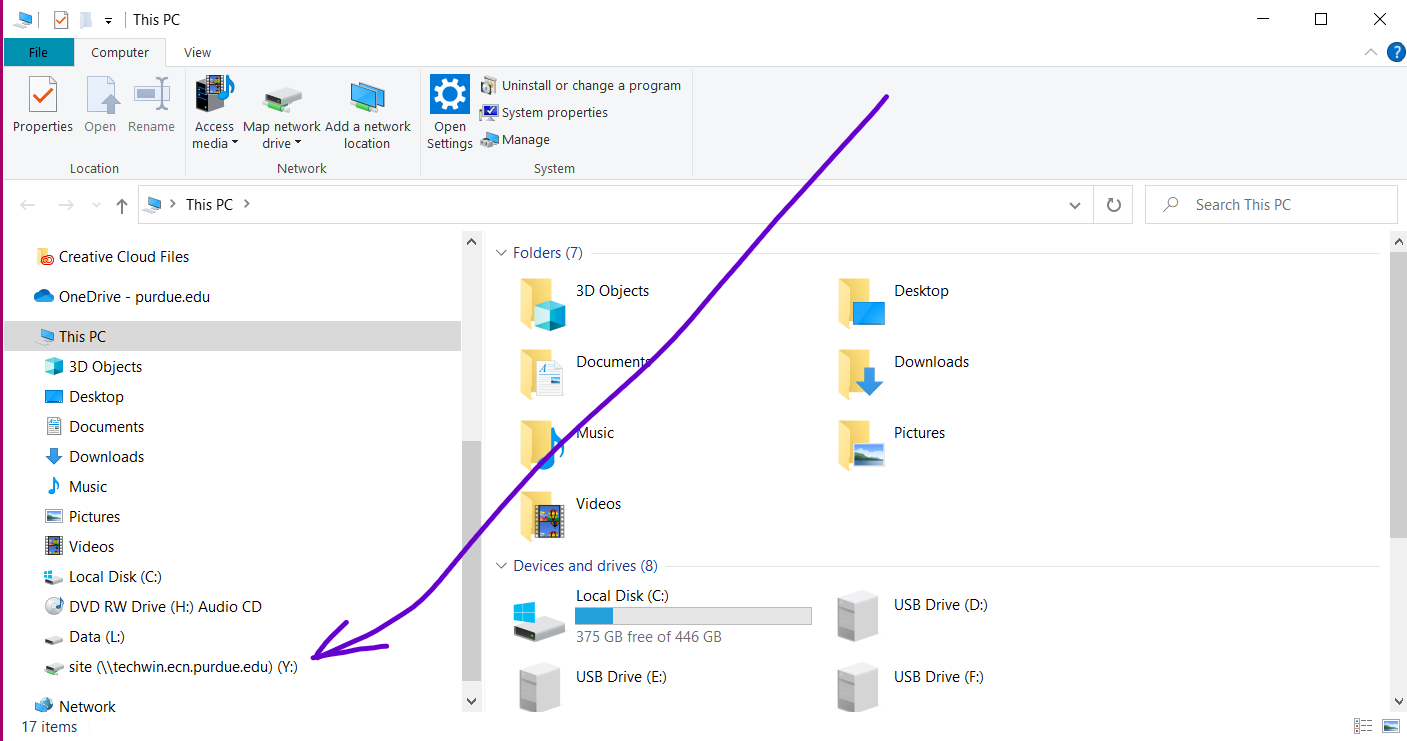Click the Map network drive icon
Screen dimensions: 1407x741
click(x=282, y=98)
